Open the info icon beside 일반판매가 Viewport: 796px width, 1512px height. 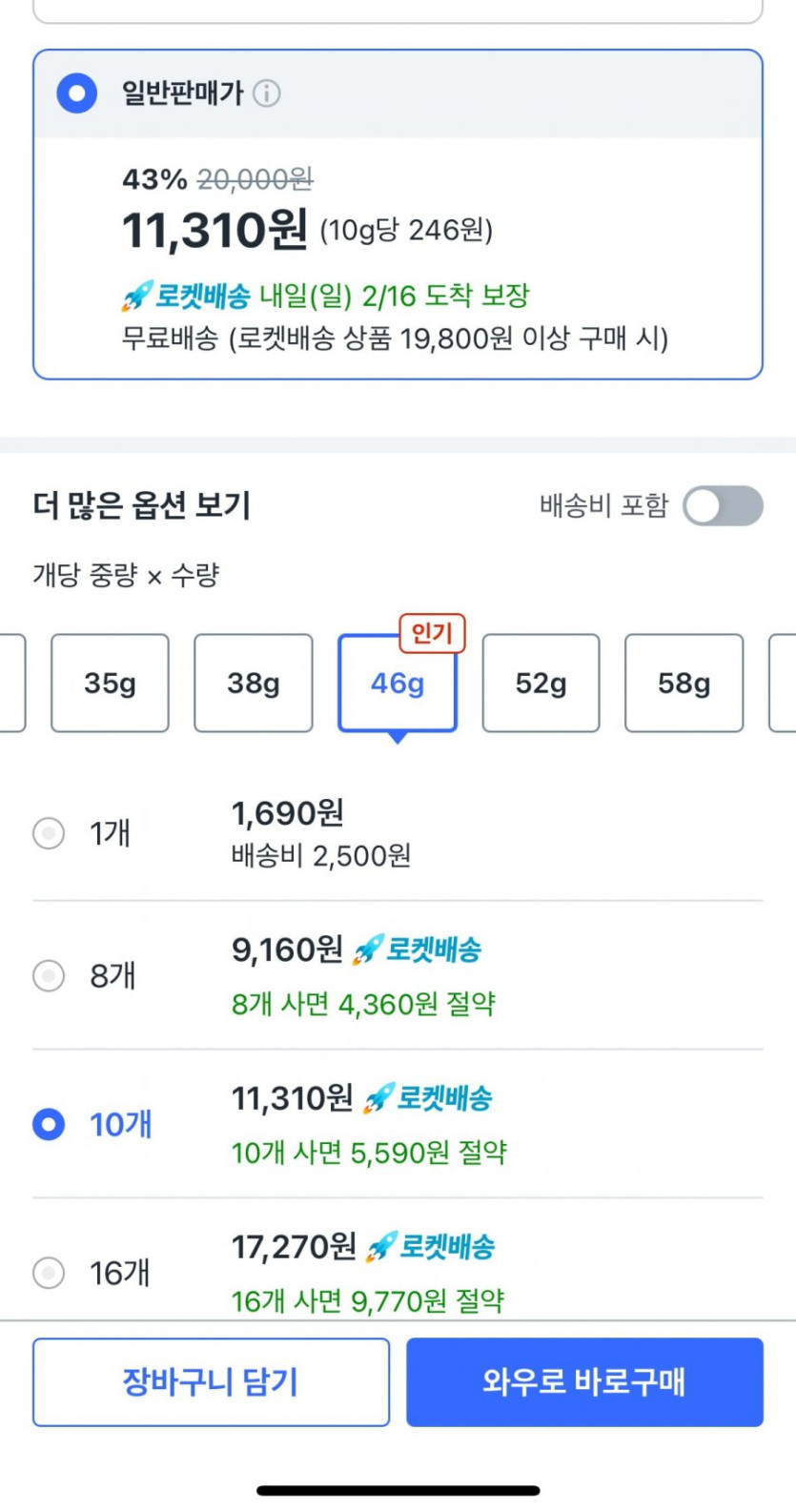tap(267, 93)
